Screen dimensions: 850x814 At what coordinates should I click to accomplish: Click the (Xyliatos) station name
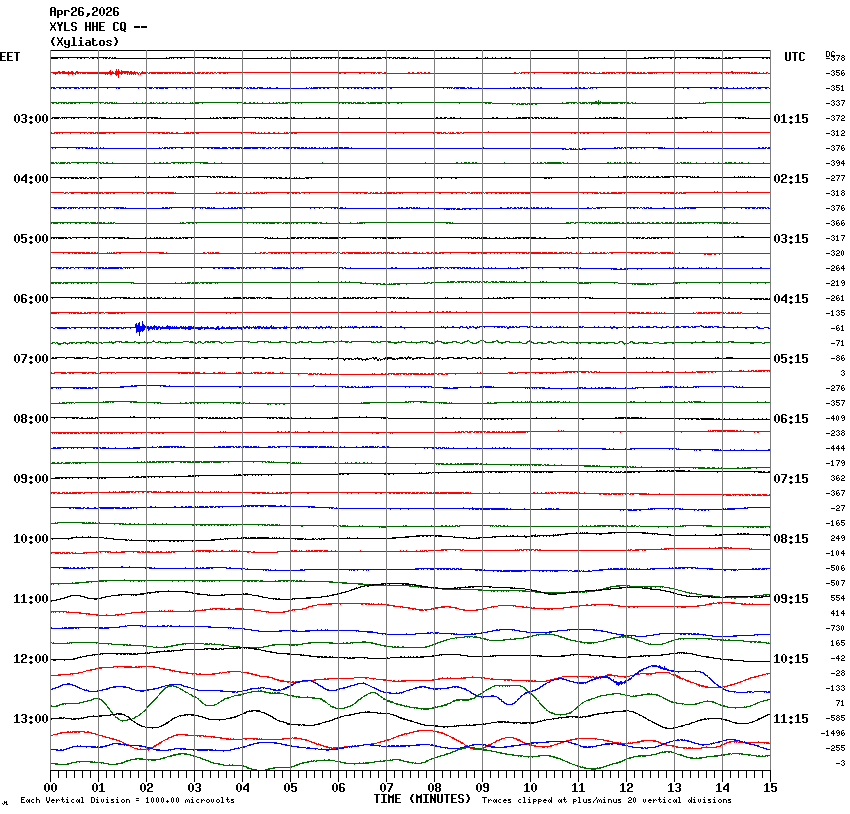85,42
